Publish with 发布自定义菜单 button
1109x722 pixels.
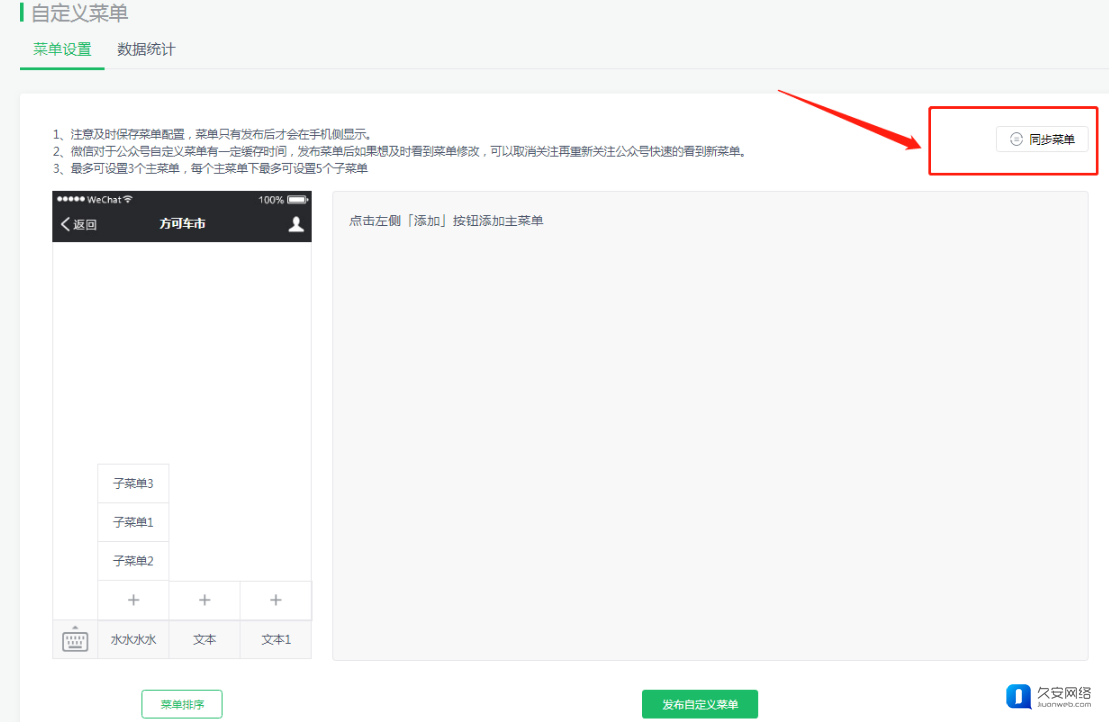[x=699, y=704]
